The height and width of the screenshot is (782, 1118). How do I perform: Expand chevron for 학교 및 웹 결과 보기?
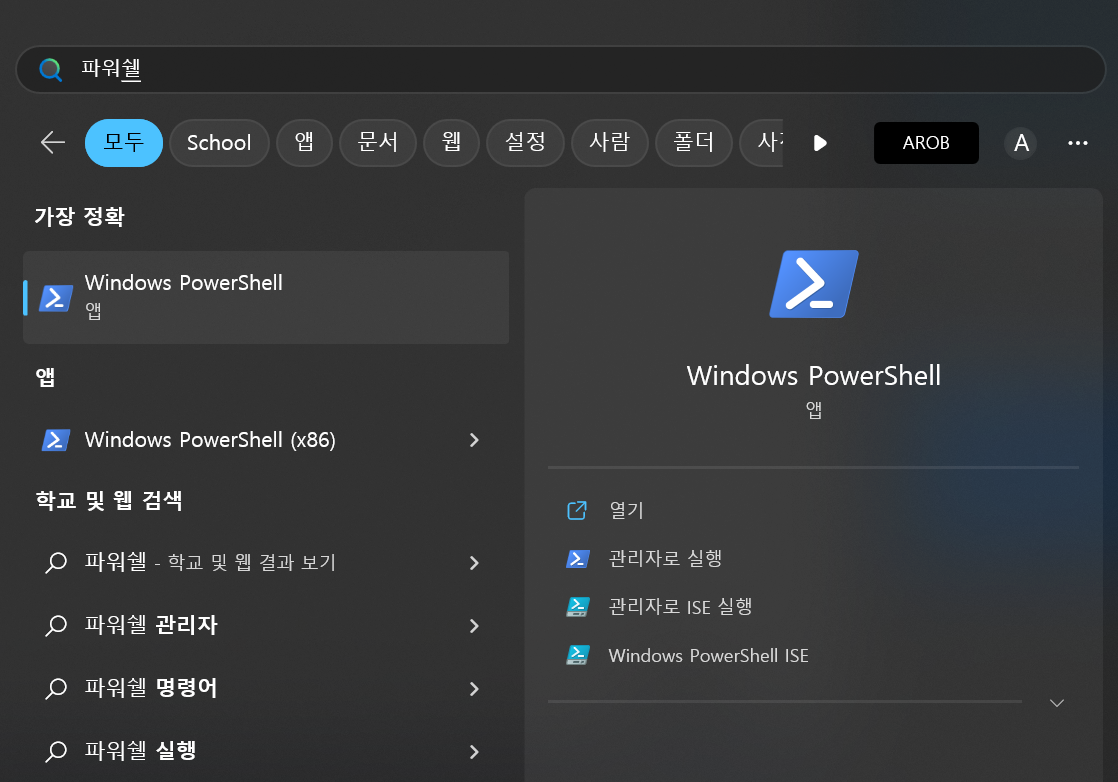click(x=474, y=563)
